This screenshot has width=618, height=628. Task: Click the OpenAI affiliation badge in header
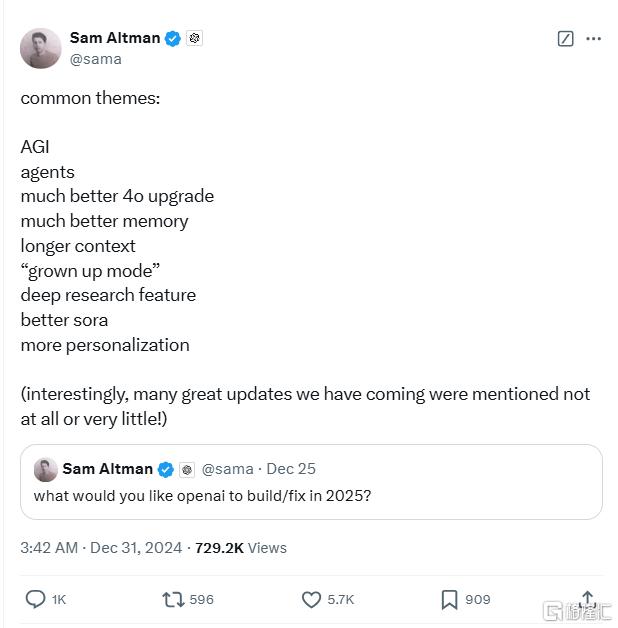(x=194, y=38)
